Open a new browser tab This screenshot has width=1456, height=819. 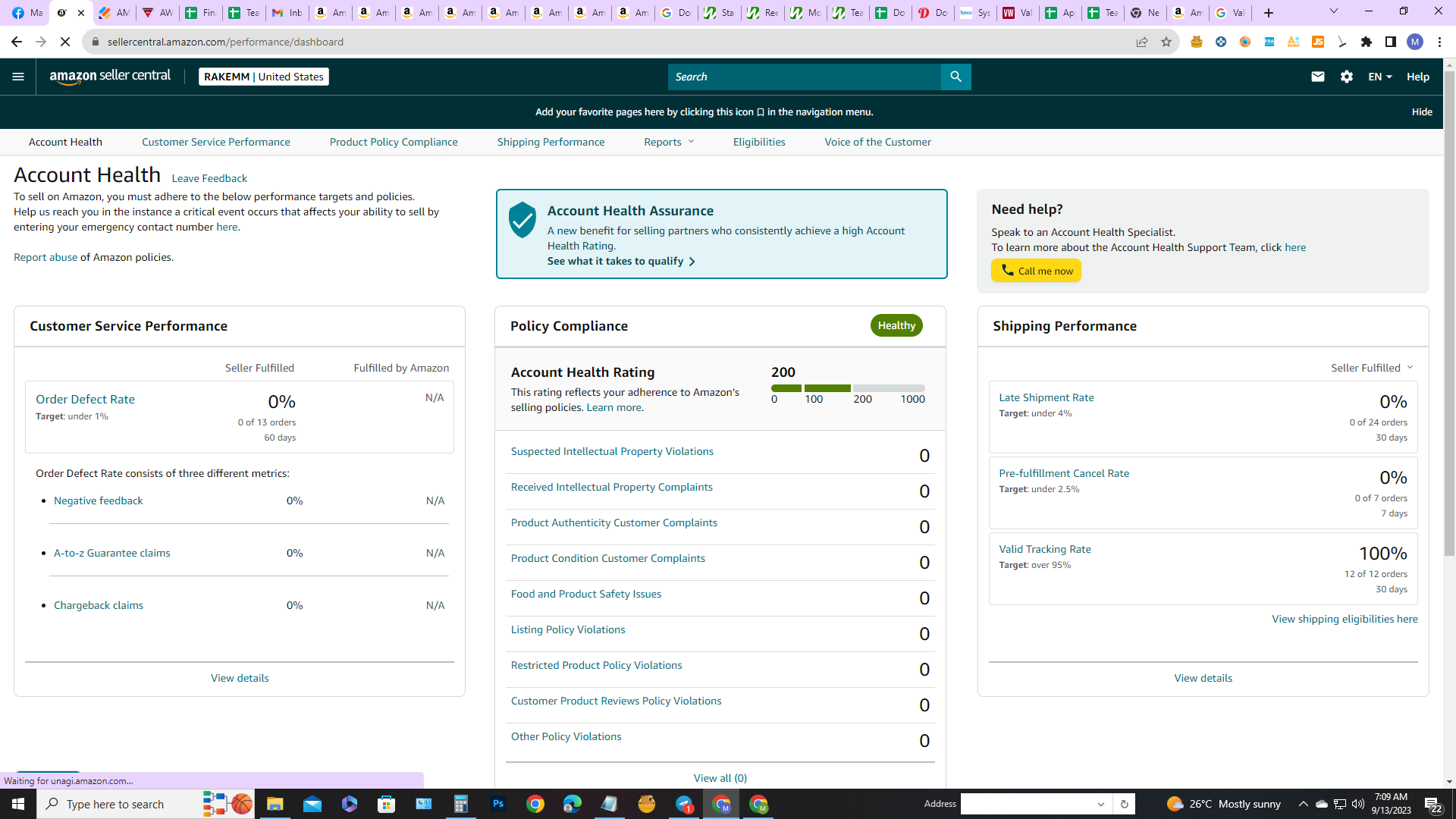coord(1269,13)
